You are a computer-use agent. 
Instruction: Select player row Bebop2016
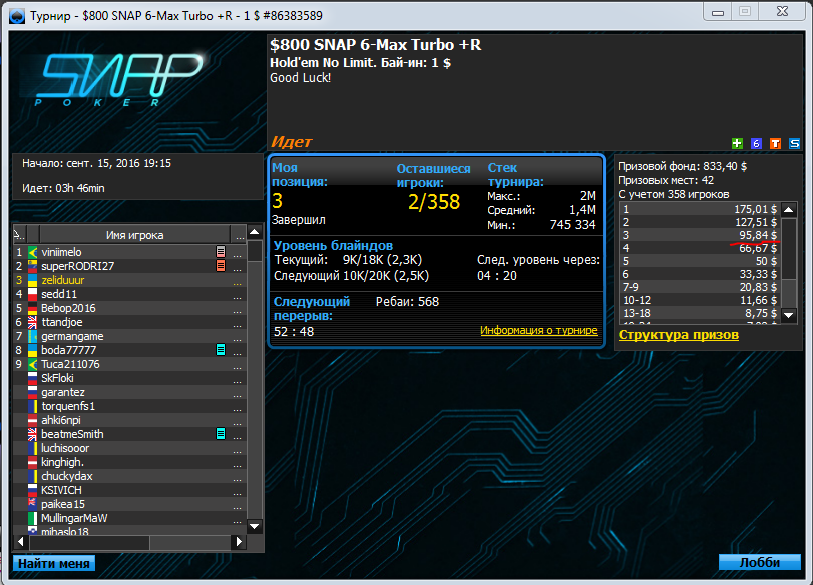pyautogui.click(x=130, y=308)
